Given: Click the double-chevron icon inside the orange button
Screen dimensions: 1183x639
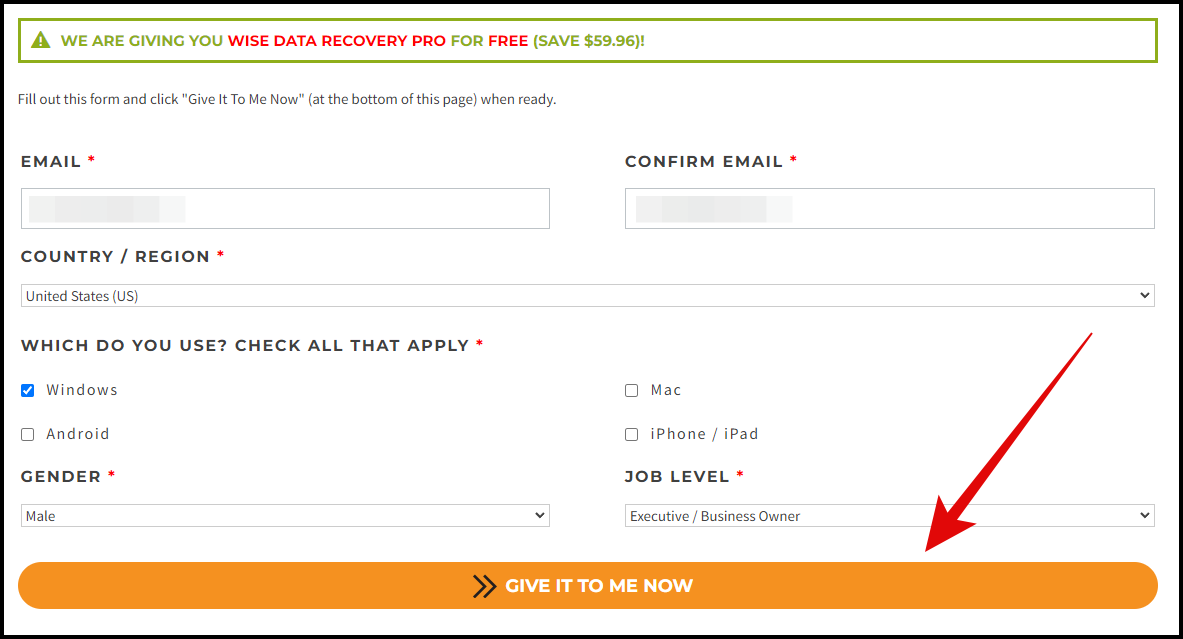Looking at the screenshot, I should click(484, 586).
